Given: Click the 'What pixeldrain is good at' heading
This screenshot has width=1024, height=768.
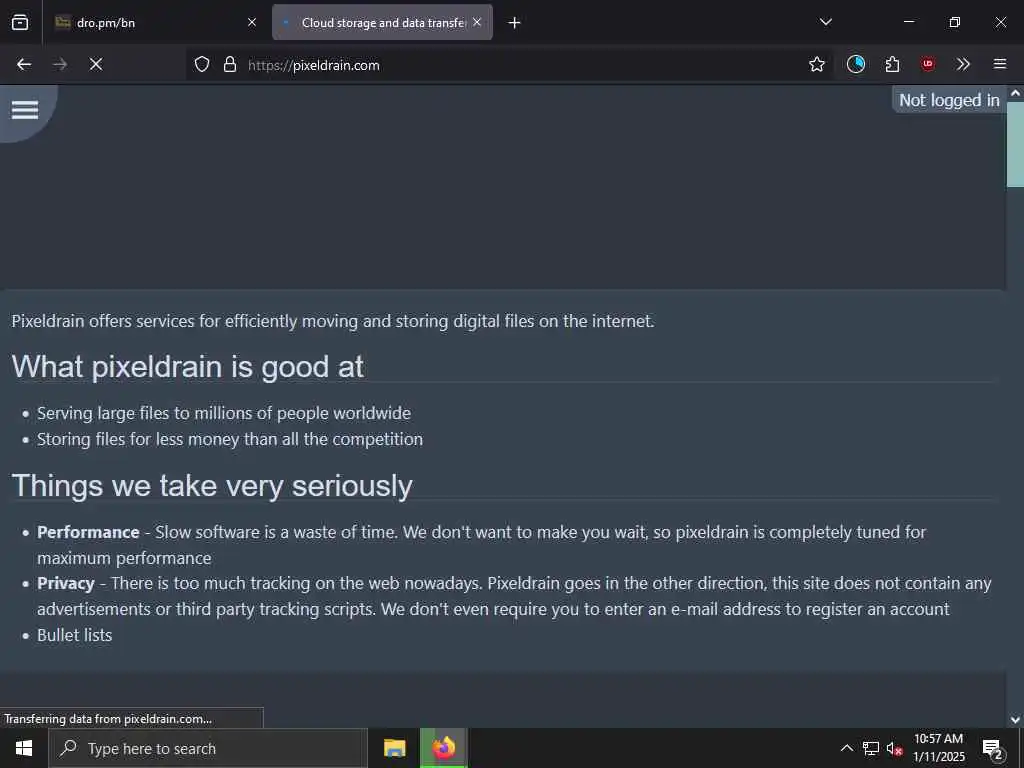Looking at the screenshot, I should [x=188, y=366].
